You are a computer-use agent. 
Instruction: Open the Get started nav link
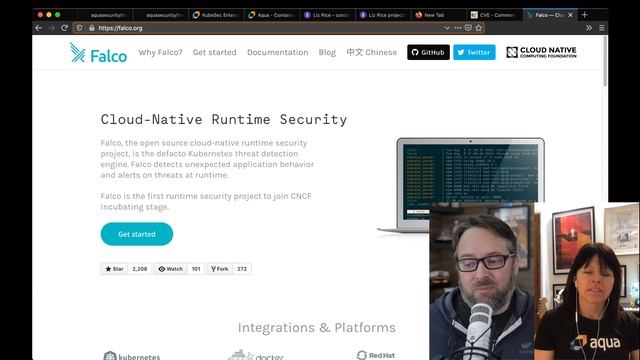coord(214,52)
